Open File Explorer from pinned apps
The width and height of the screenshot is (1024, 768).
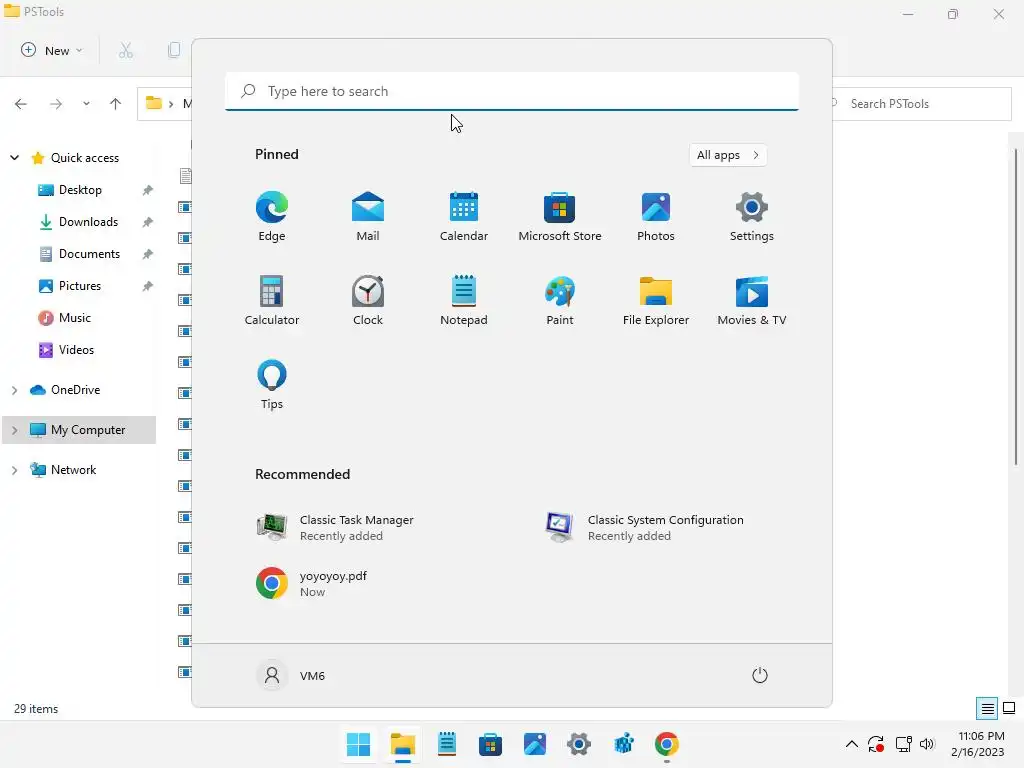(x=656, y=300)
